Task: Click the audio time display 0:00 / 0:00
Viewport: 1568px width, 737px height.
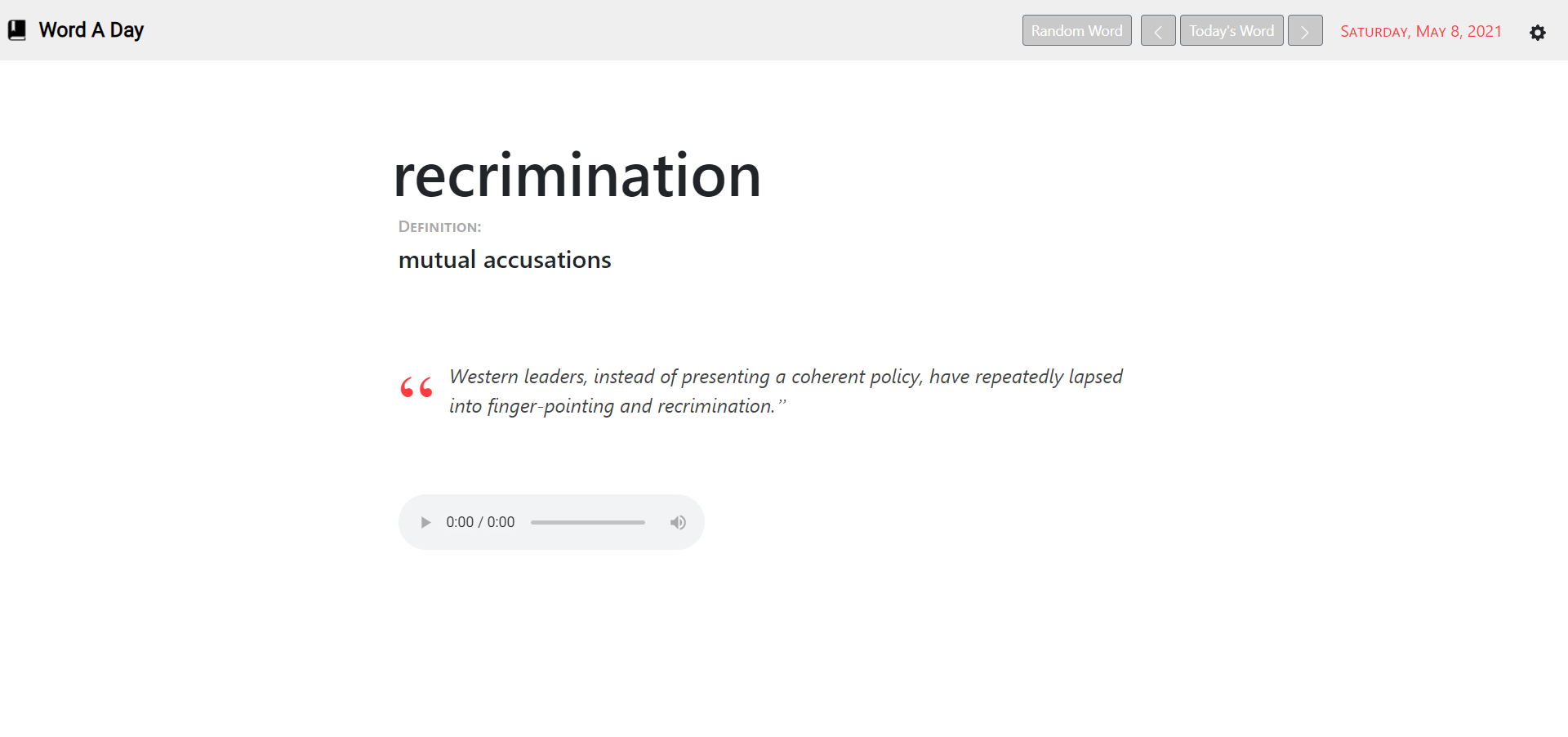Action: tap(480, 522)
